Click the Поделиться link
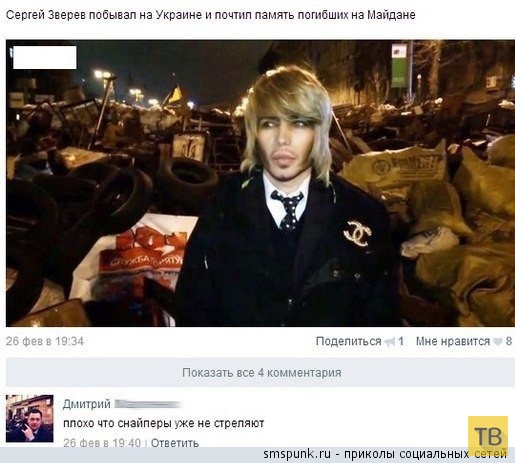The height and width of the screenshot is (463, 515). [348, 341]
